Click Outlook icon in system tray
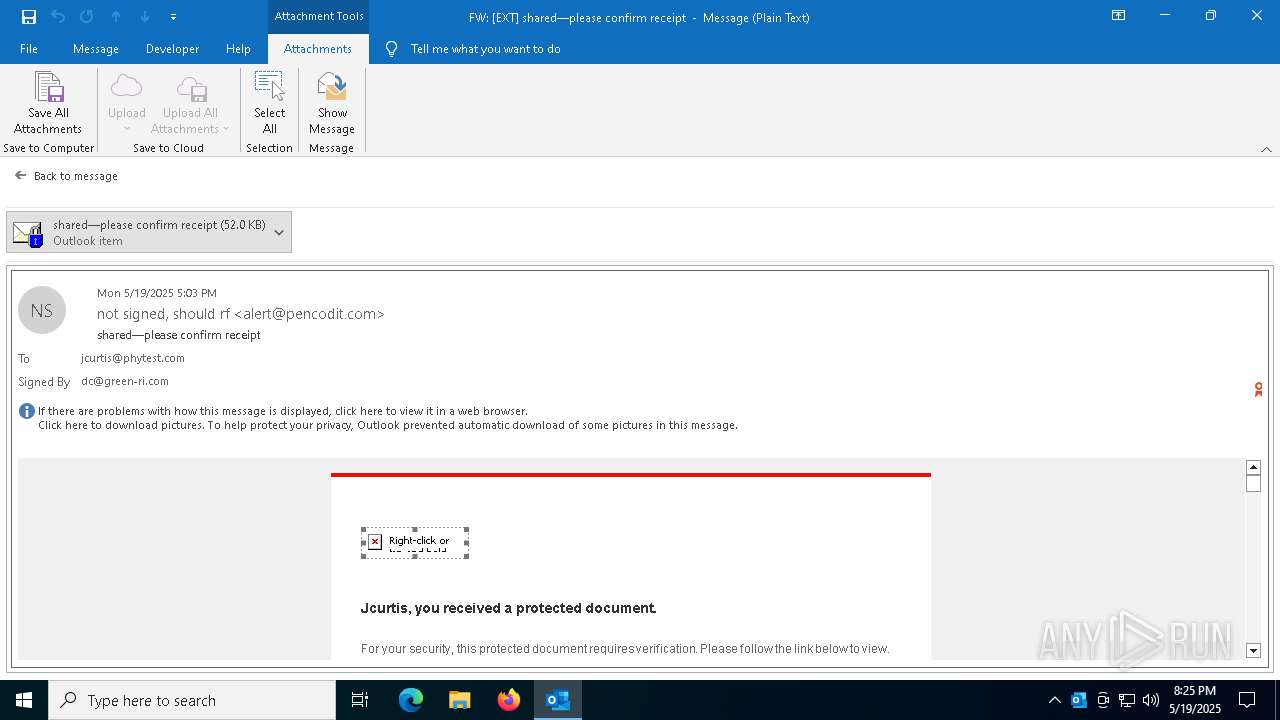The image size is (1280, 720). pyautogui.click(x=1079, y=700)
